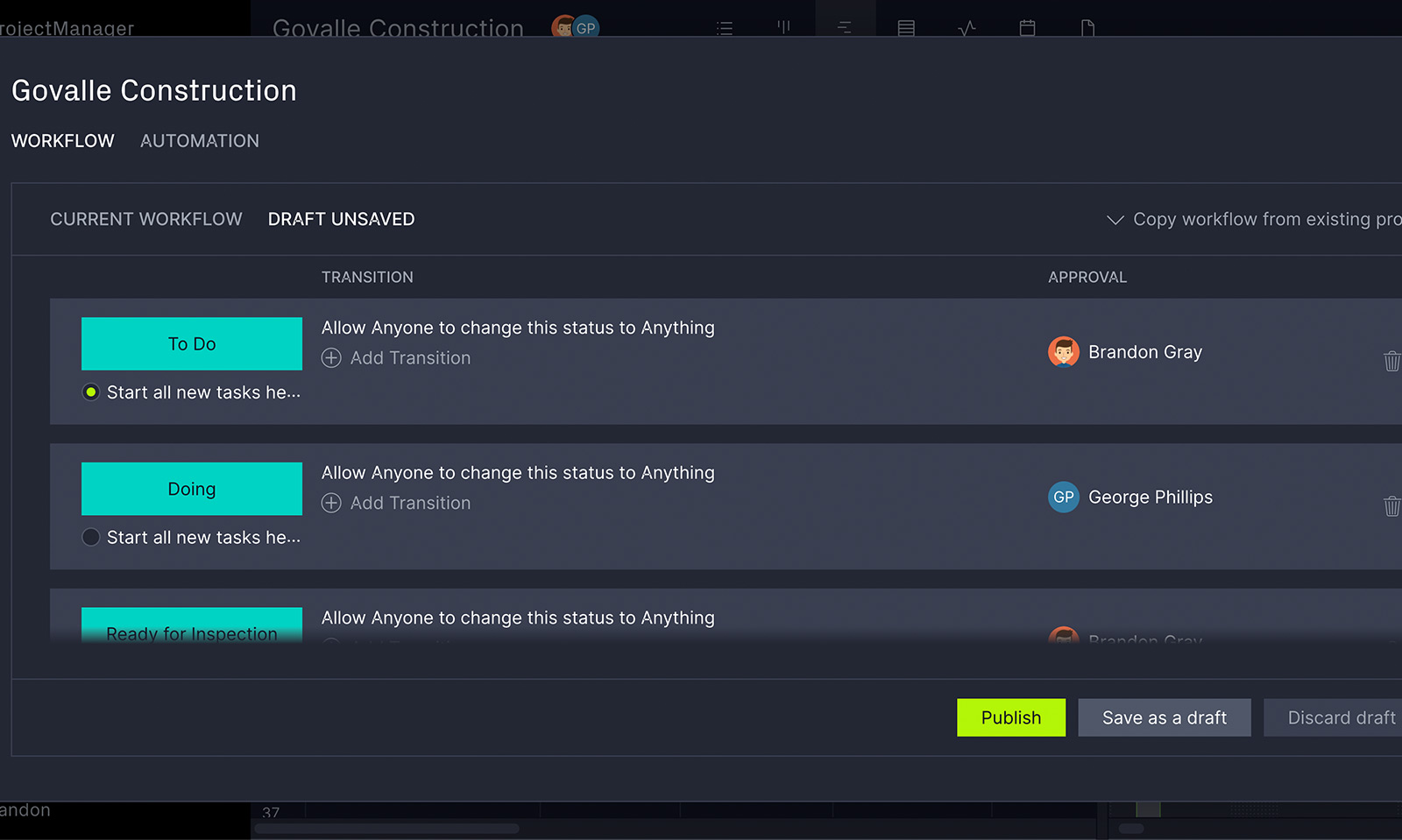Open the CURRENT WORKFLOW tab
The image size is (1402, 840).
[x=146, y=219]
